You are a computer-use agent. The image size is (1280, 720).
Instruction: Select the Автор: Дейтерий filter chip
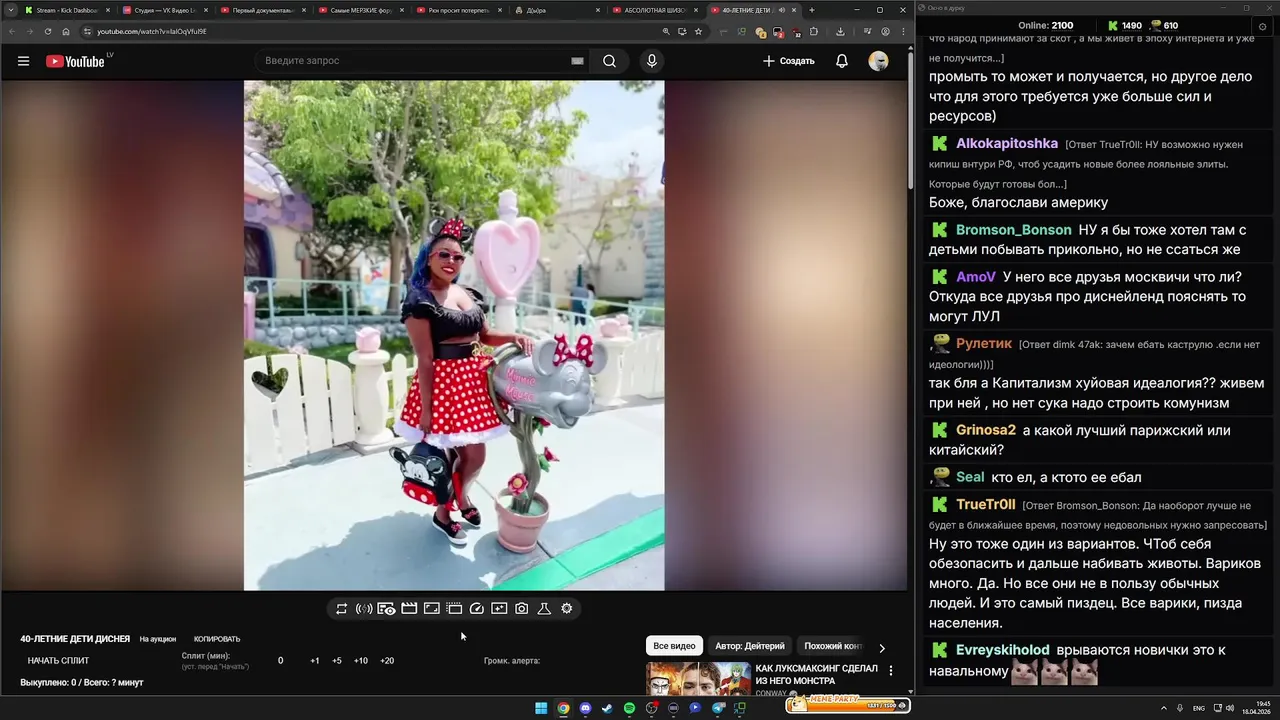[750, 646]
